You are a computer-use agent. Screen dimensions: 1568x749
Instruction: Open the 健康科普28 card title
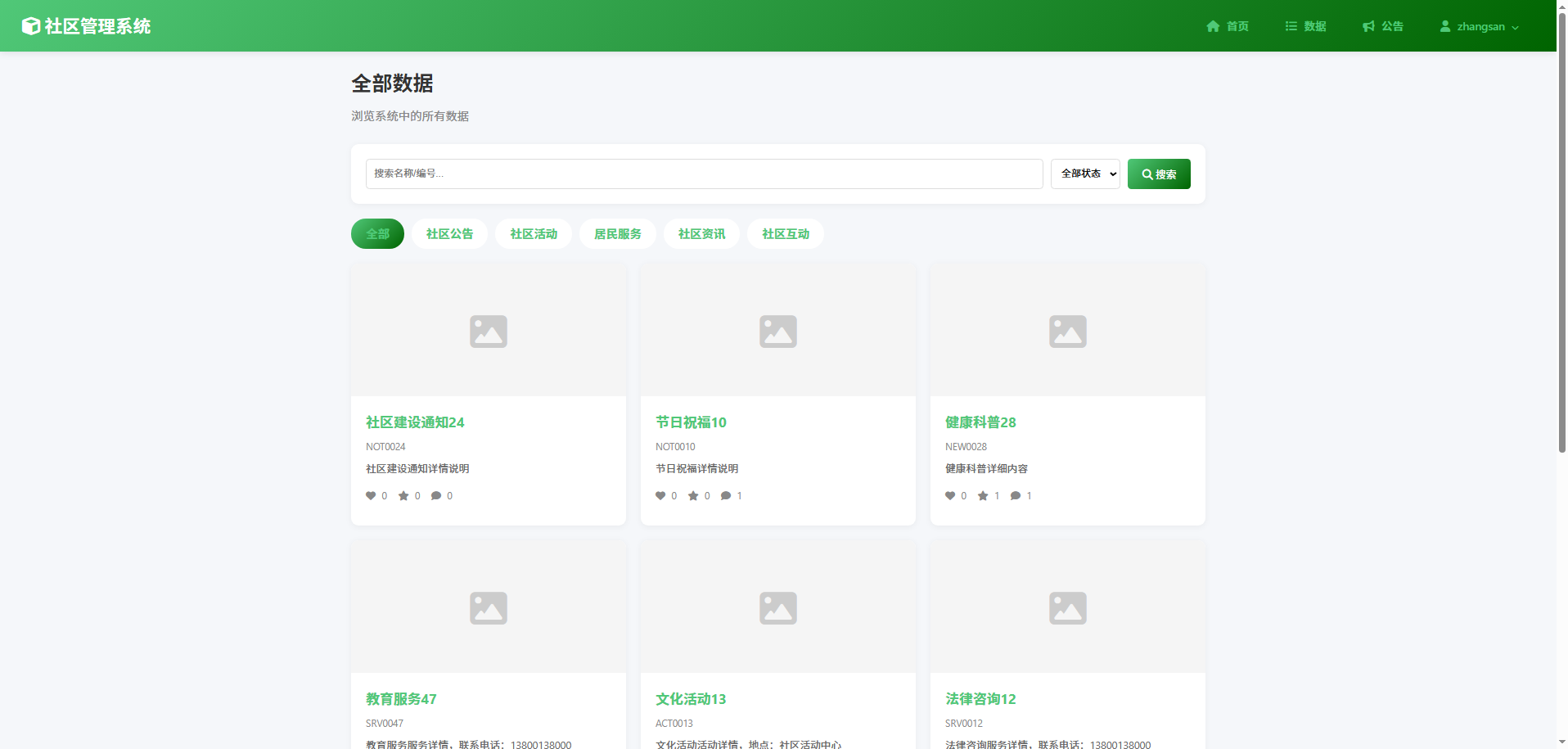980,422
